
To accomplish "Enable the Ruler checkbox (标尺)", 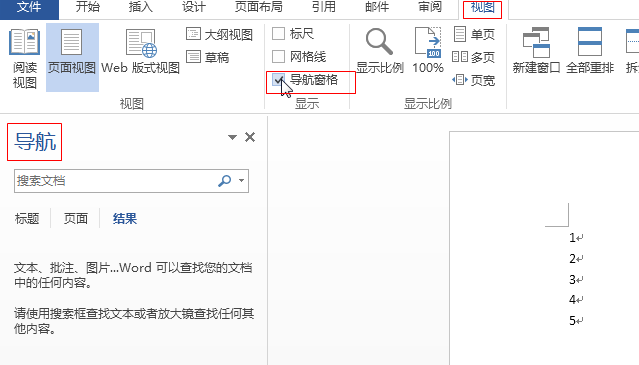I will click(x=278, y=33).
